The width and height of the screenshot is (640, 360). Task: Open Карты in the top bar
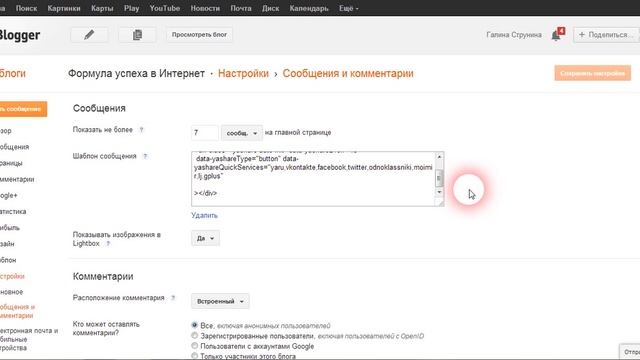(102, 8)
